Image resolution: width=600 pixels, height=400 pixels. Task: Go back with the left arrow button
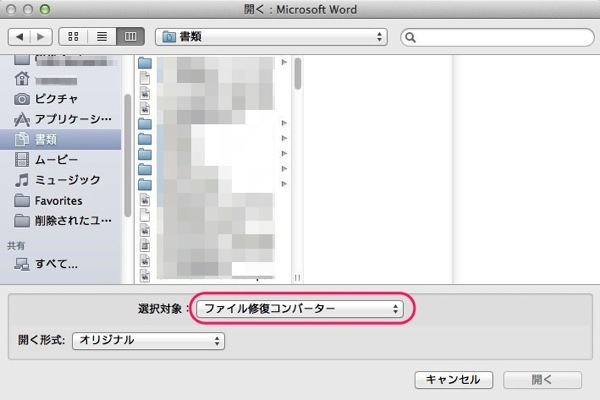pyautogui.click(x=19, y=37)
